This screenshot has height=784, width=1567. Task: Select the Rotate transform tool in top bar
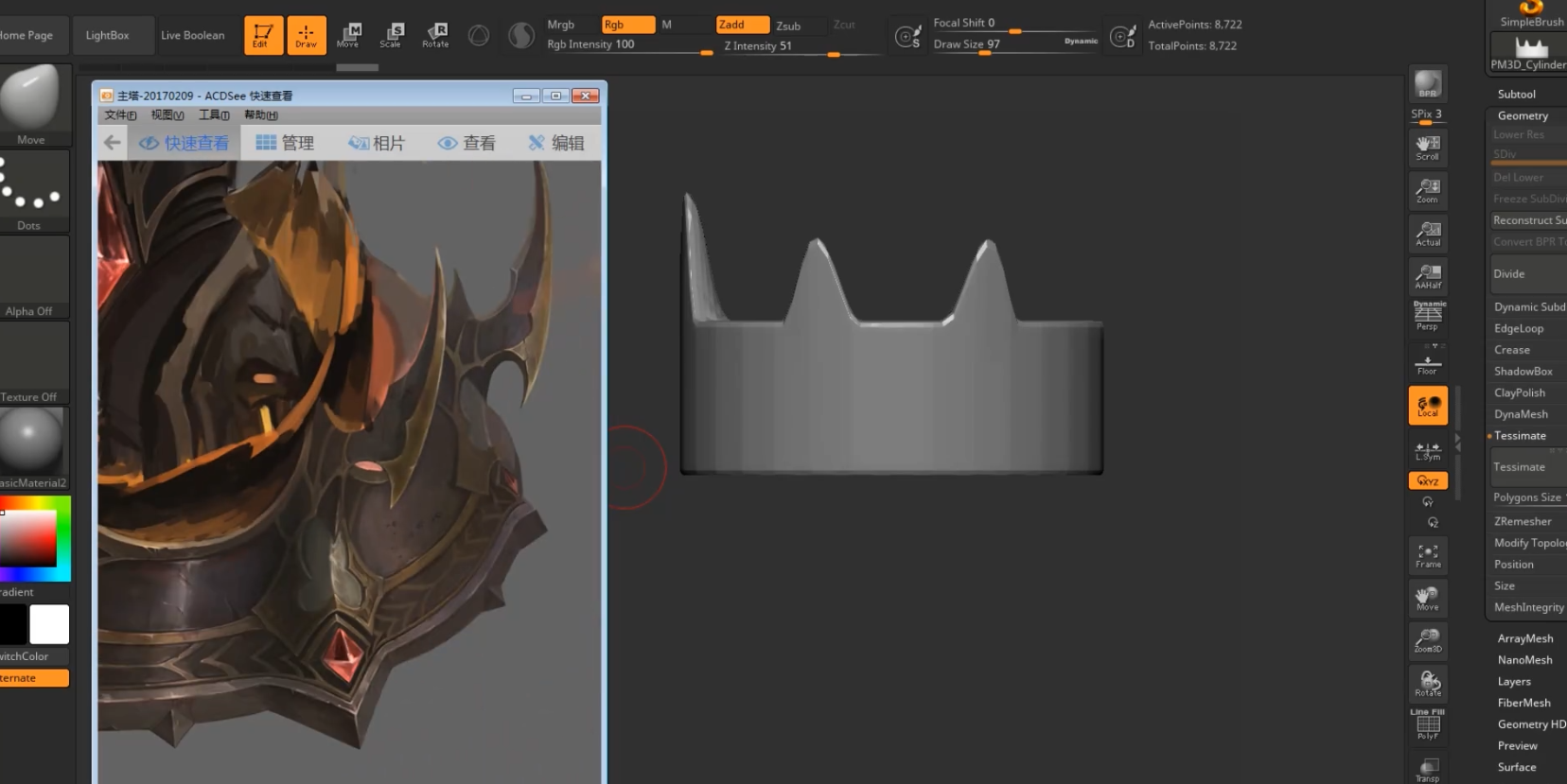pos(435,35)
